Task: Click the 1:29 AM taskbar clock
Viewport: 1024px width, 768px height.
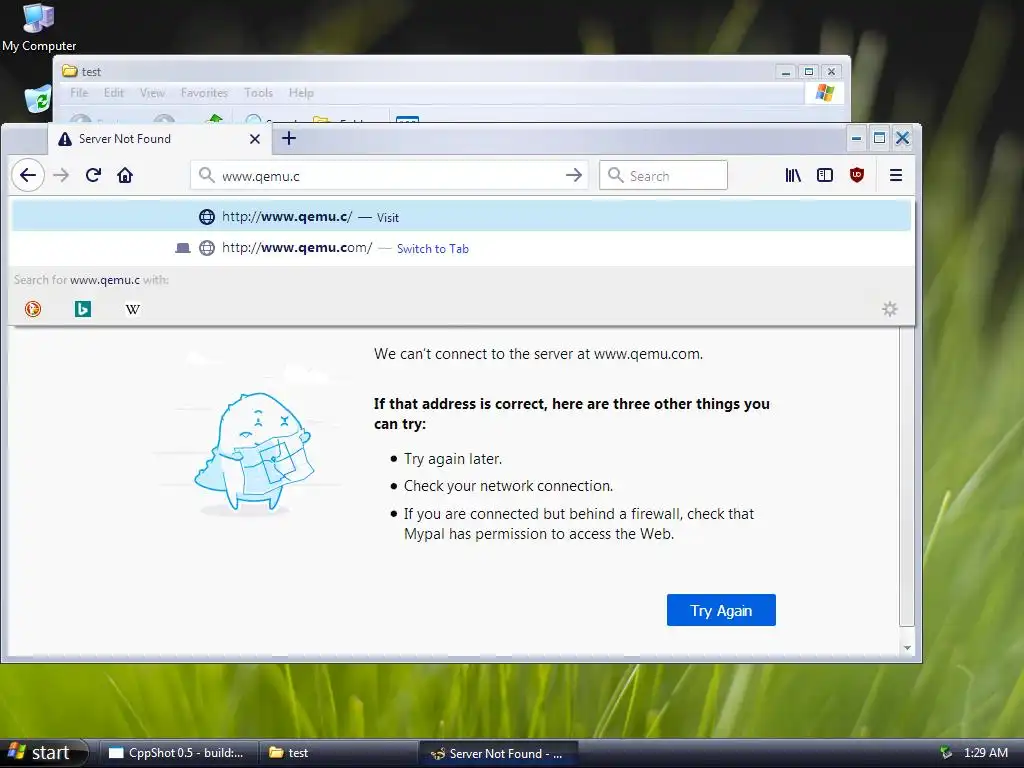Action: click(986, 753)
